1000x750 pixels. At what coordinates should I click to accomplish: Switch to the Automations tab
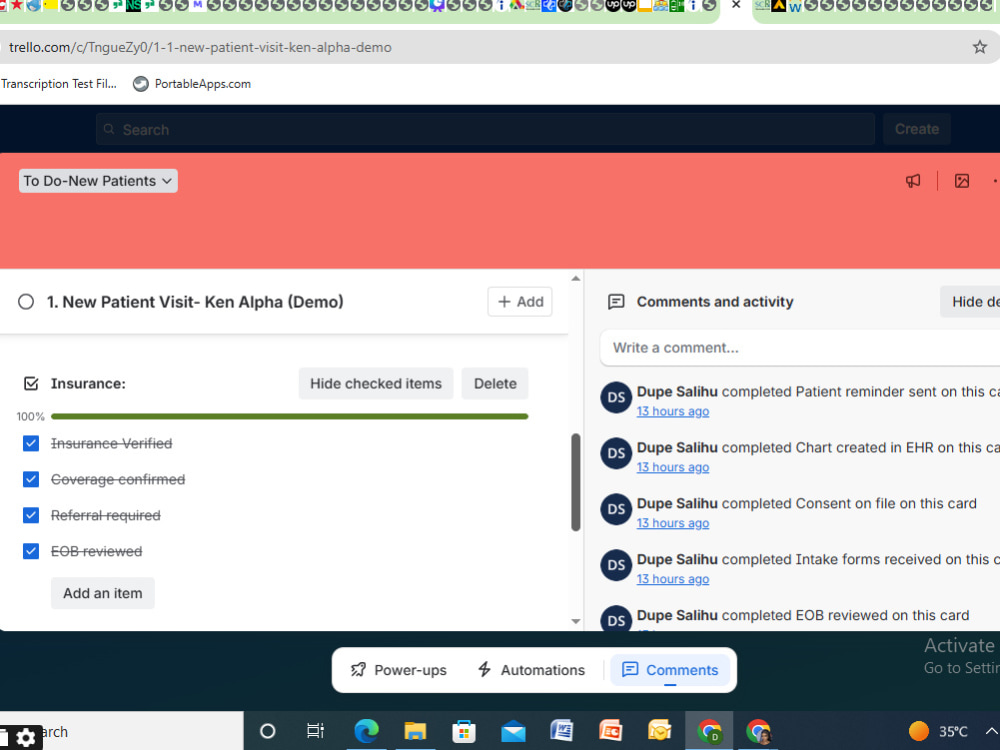531,670
